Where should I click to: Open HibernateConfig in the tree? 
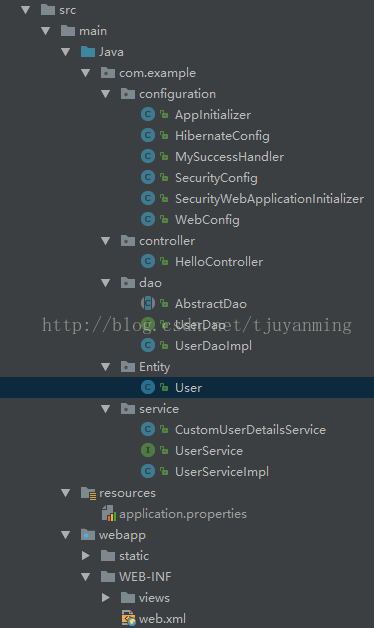[x=222, y=136]
